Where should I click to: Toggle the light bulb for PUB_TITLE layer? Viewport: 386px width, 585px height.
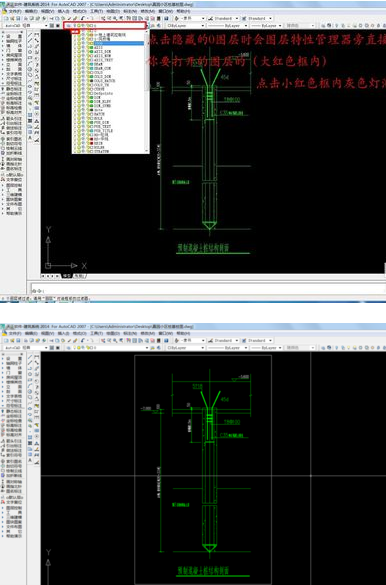(x=75, y=131)
